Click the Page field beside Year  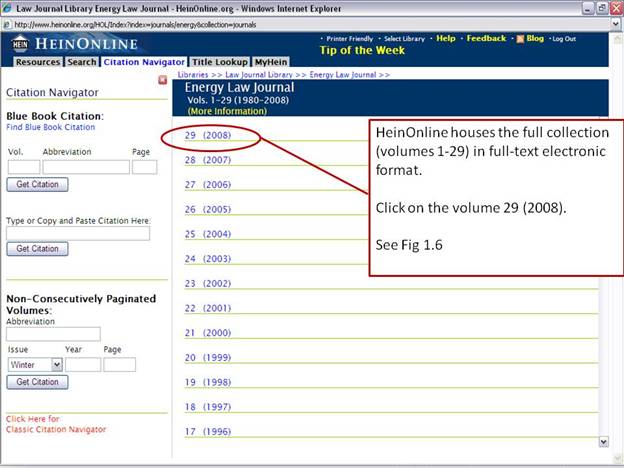tap(119, 365)
